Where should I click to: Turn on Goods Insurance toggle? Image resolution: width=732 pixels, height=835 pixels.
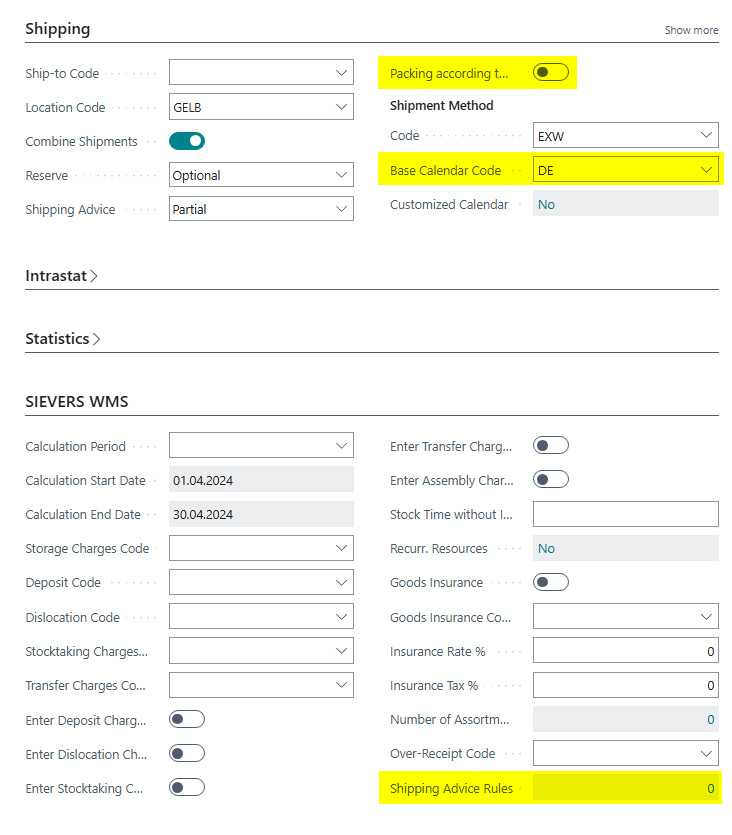tap(551, 582)
